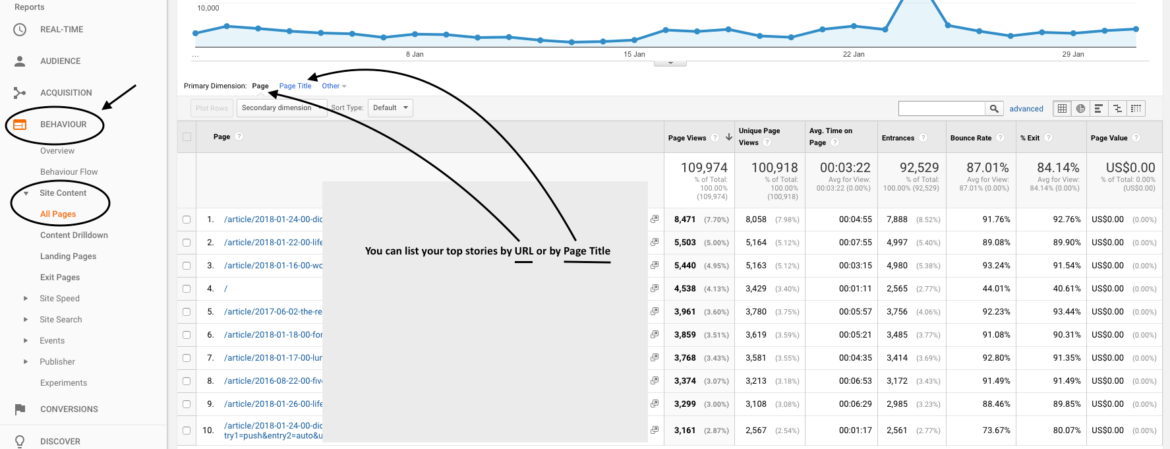This screenshot has height=449, width=1170.
Task: Open the Secondary dimension dropdown
Action: click(x=281, y=107)
